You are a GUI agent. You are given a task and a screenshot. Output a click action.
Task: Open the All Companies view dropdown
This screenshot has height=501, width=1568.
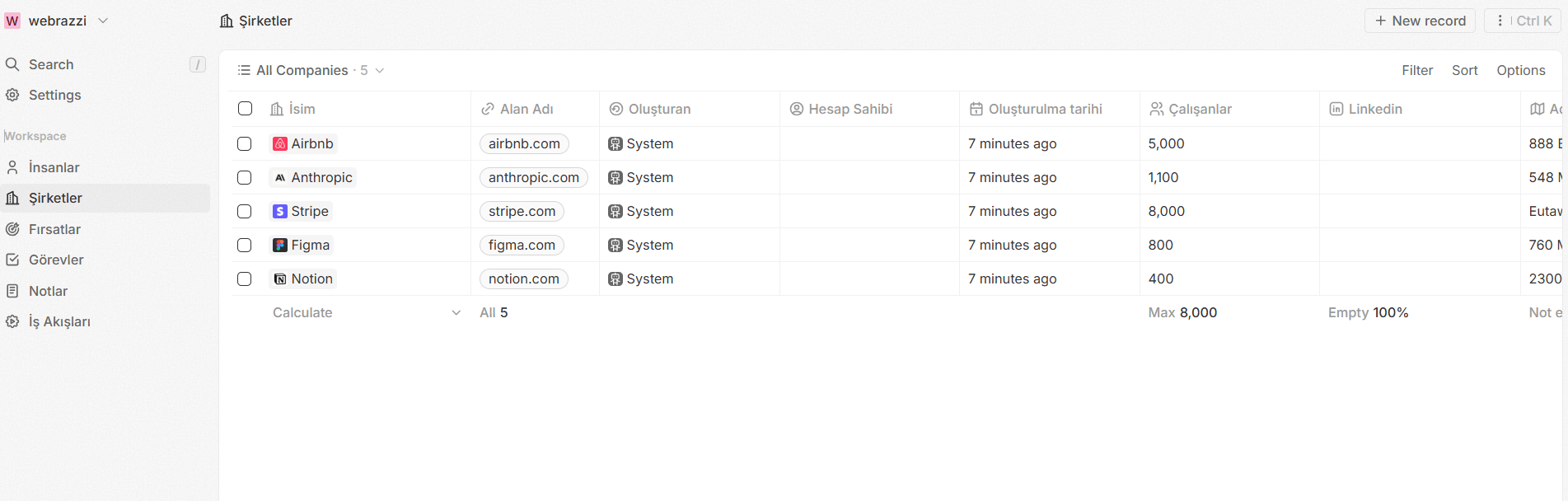tap(311, 70)
